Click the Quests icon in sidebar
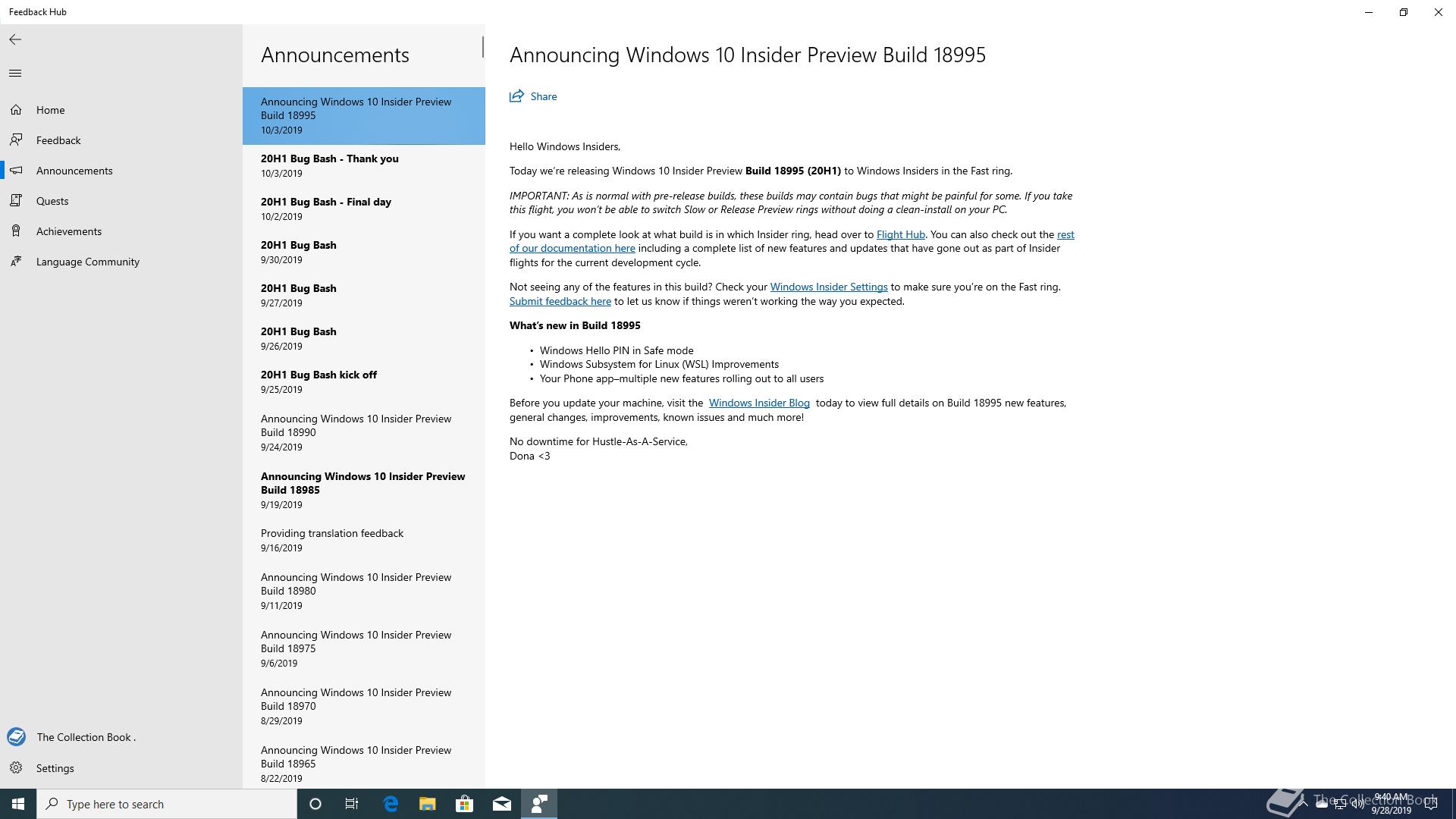1456x819 pixels. pyautogui.click(x=16, y=201)
